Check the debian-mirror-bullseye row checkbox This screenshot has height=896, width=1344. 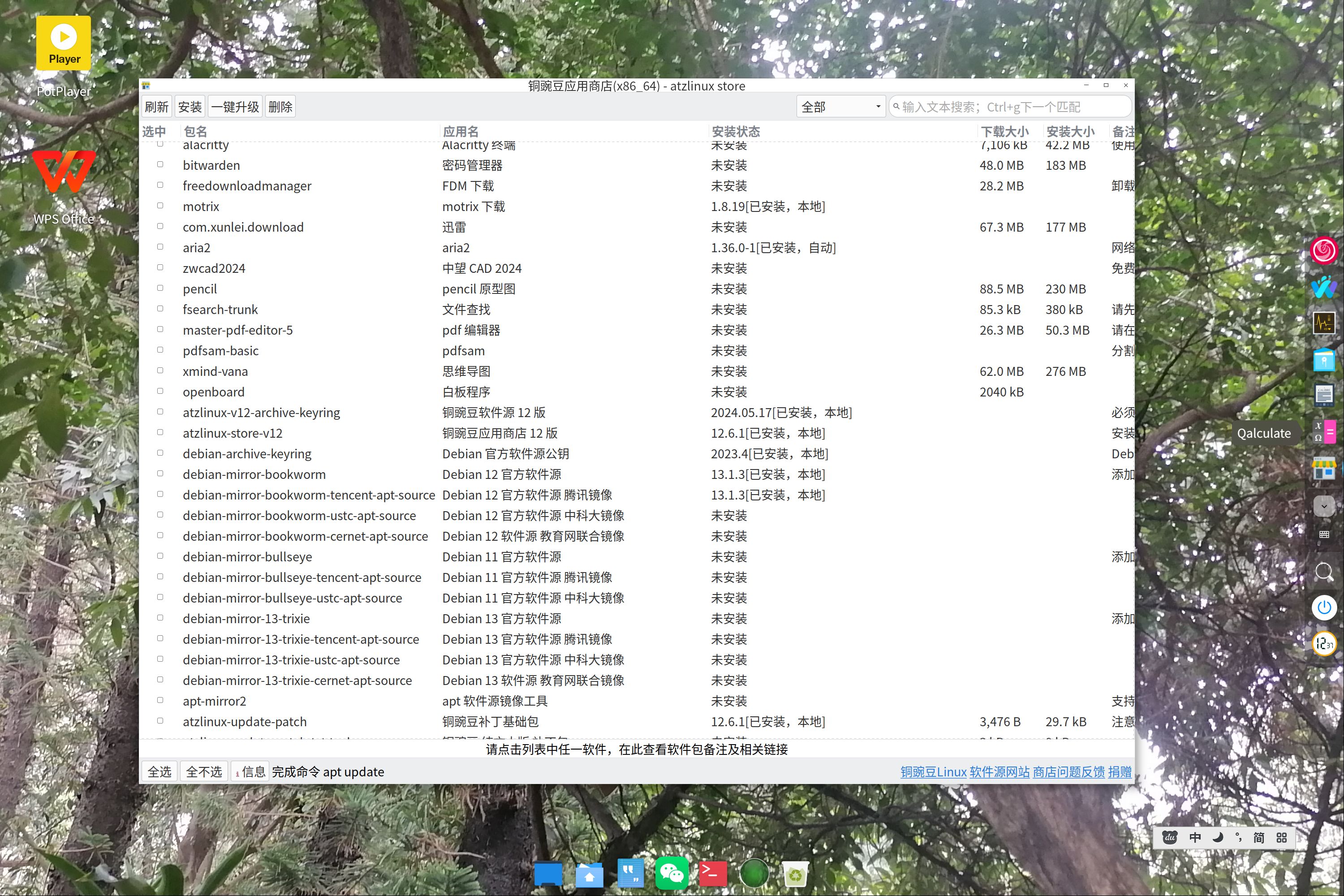click(x=160, y=556)
